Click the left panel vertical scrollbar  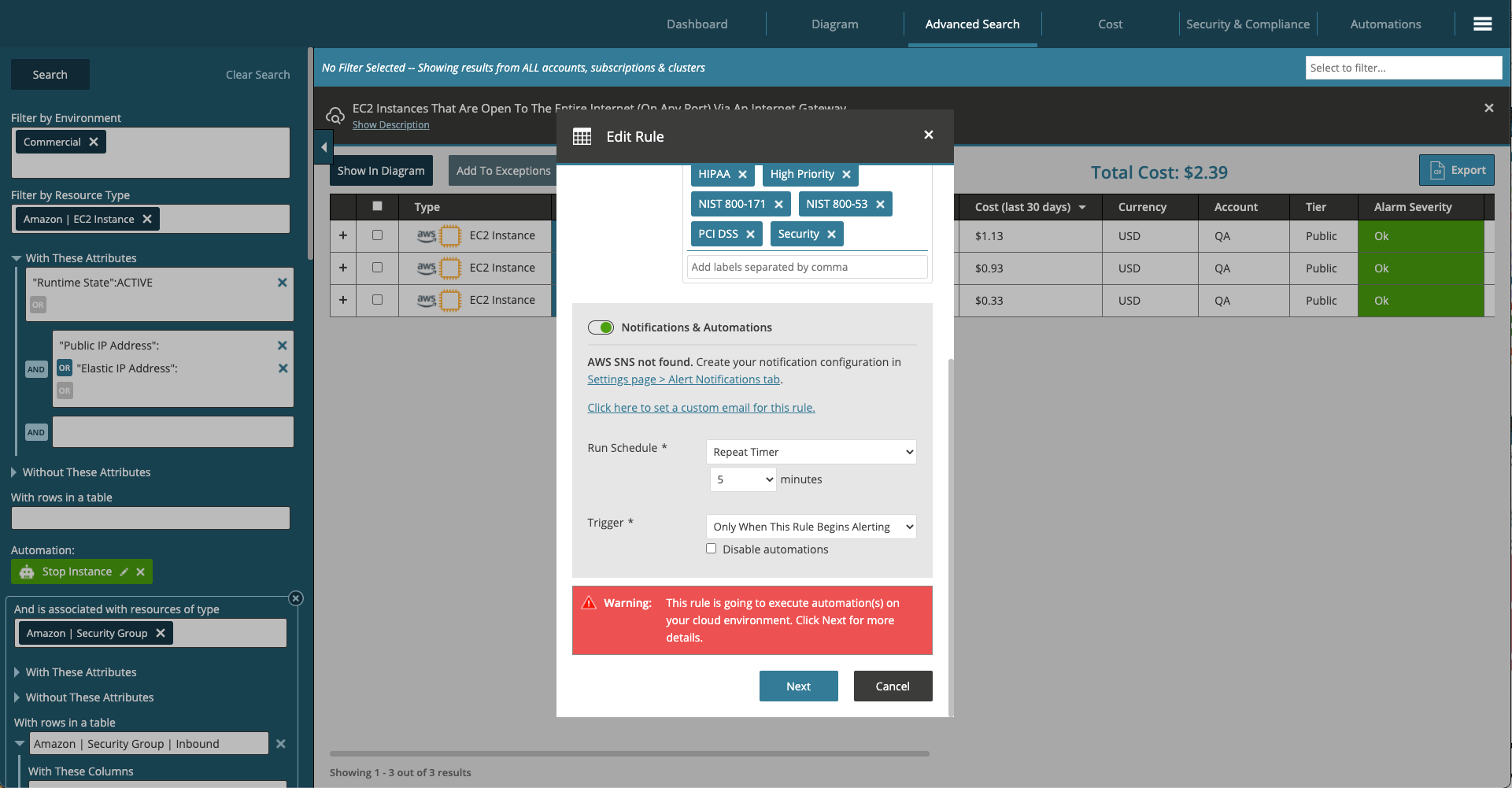coord(310,154)
